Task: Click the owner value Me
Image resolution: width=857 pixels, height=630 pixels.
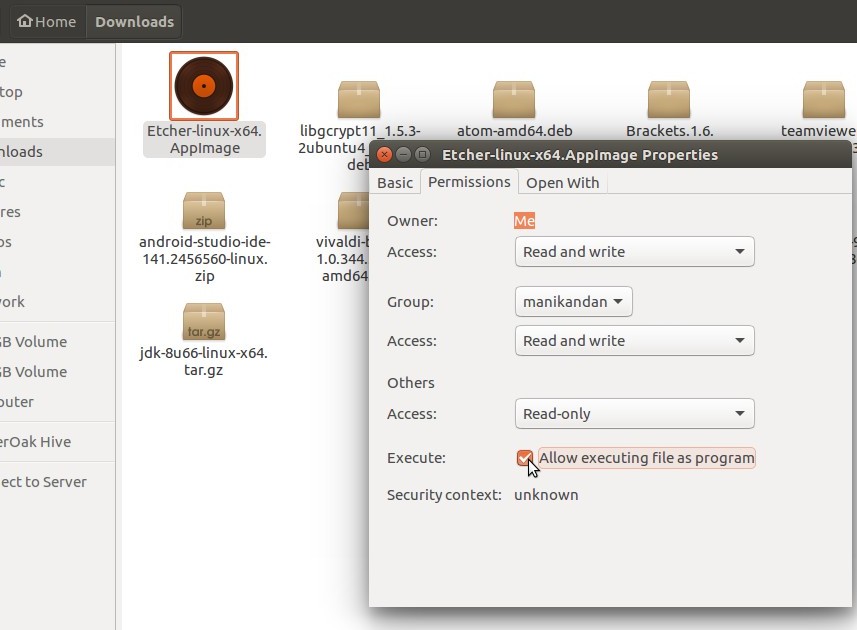Action: pyautogui.click(x=524, y=221)
